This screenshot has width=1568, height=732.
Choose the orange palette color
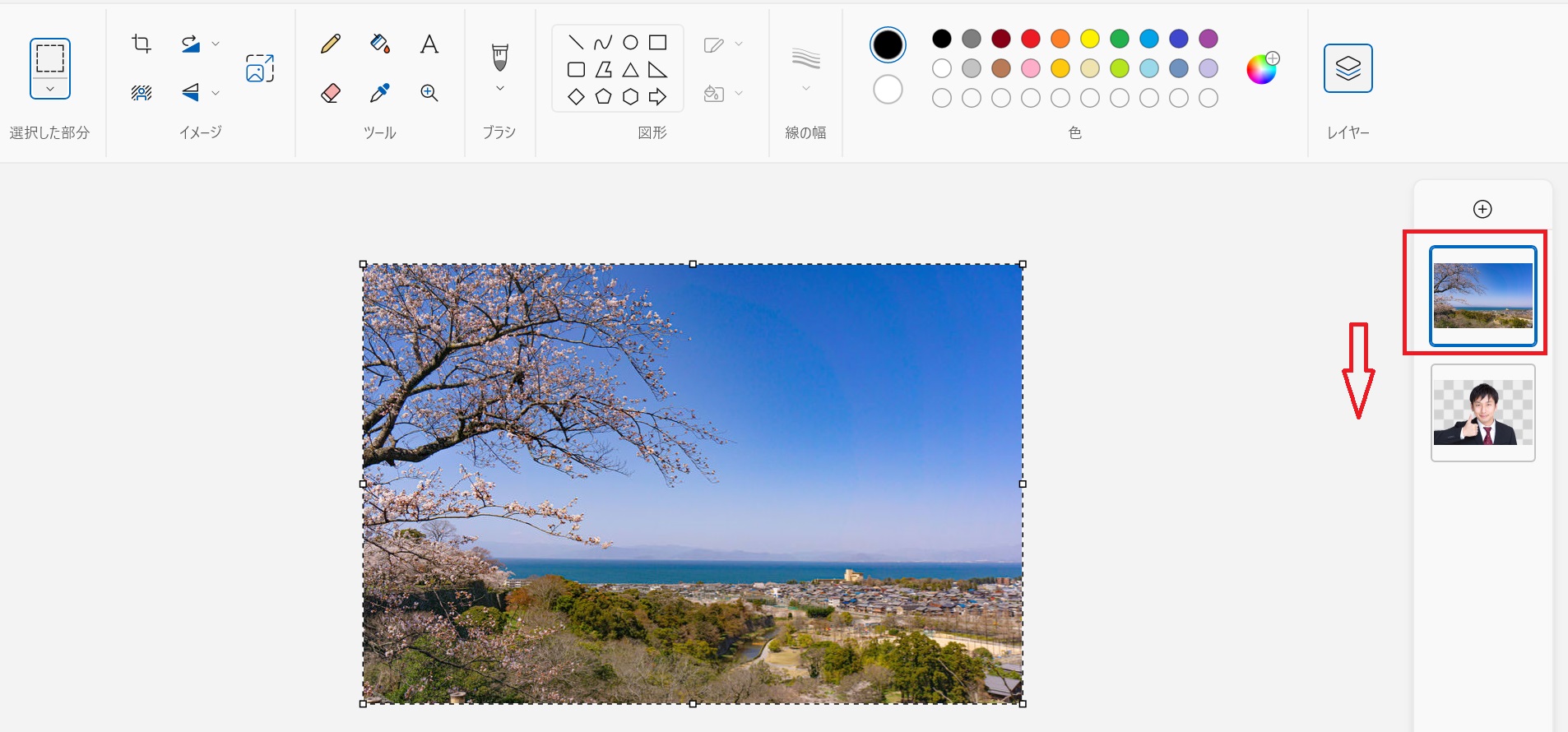click(x=1060, y=39)
